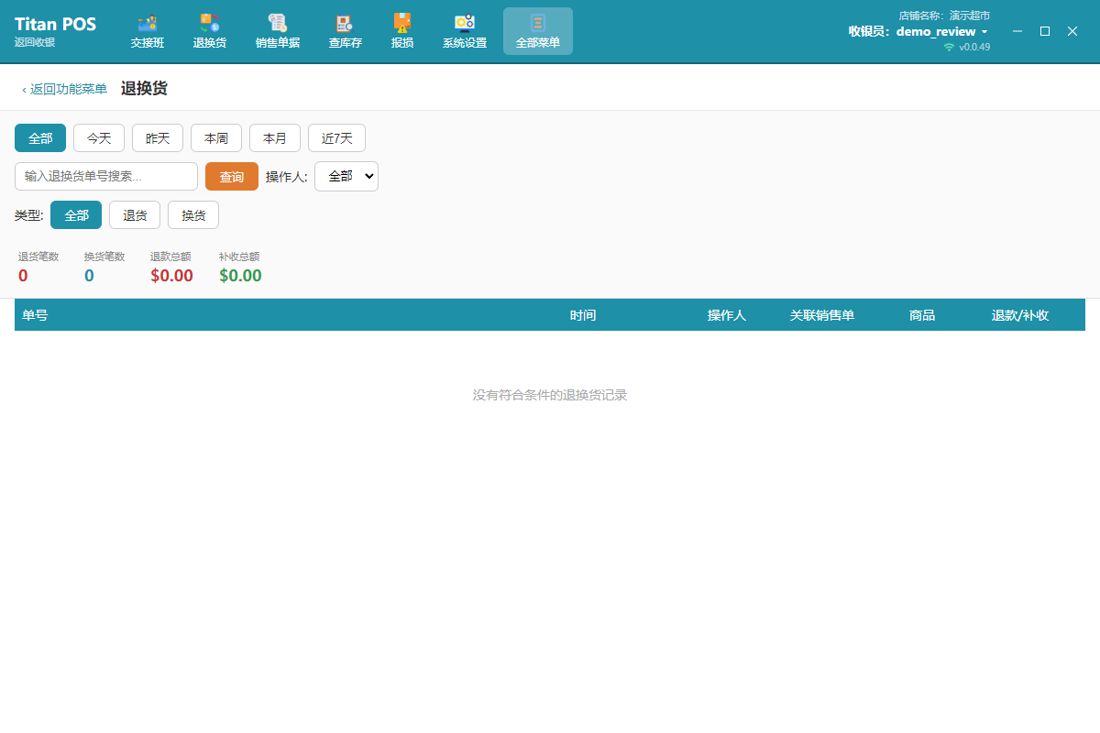
Task: Select the 全部 type filter
Action: (x=76, y=215)
